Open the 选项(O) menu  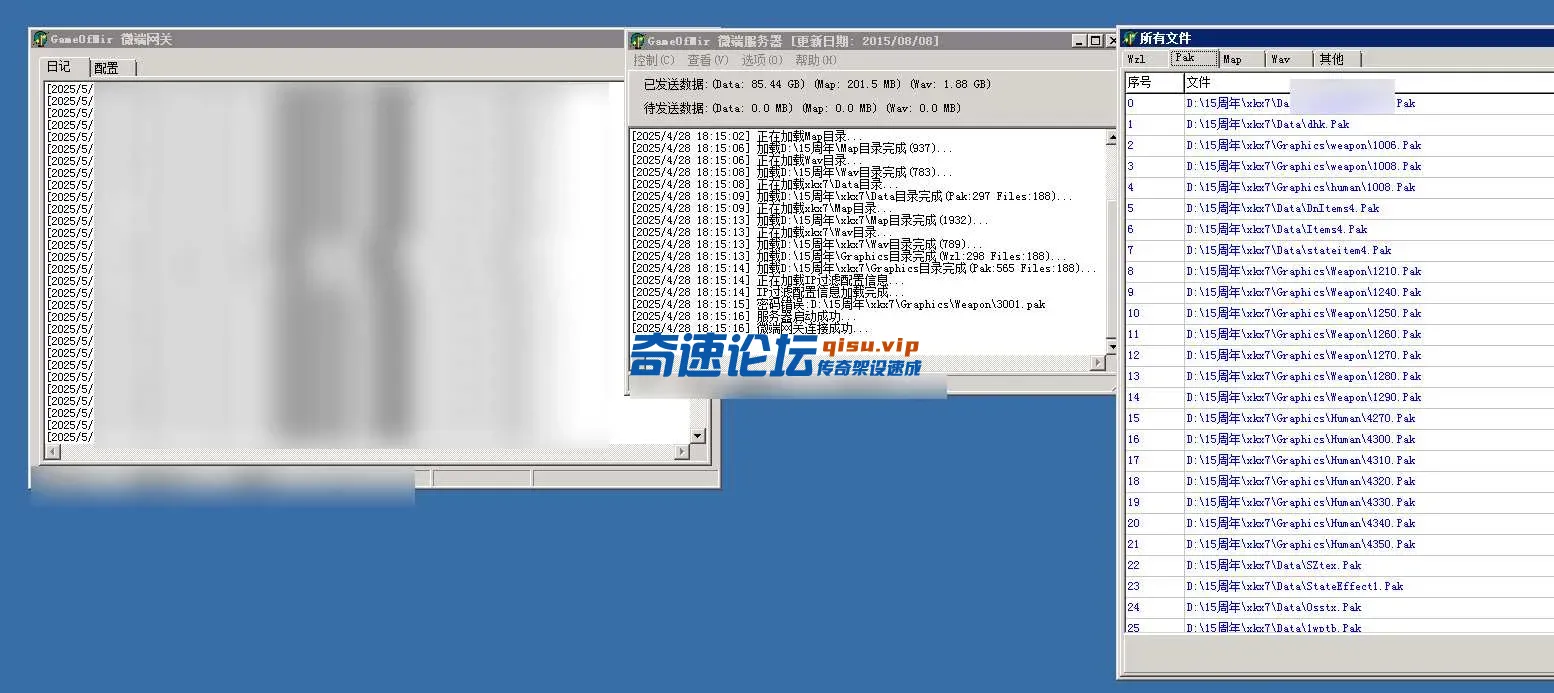tap(762, 61)
